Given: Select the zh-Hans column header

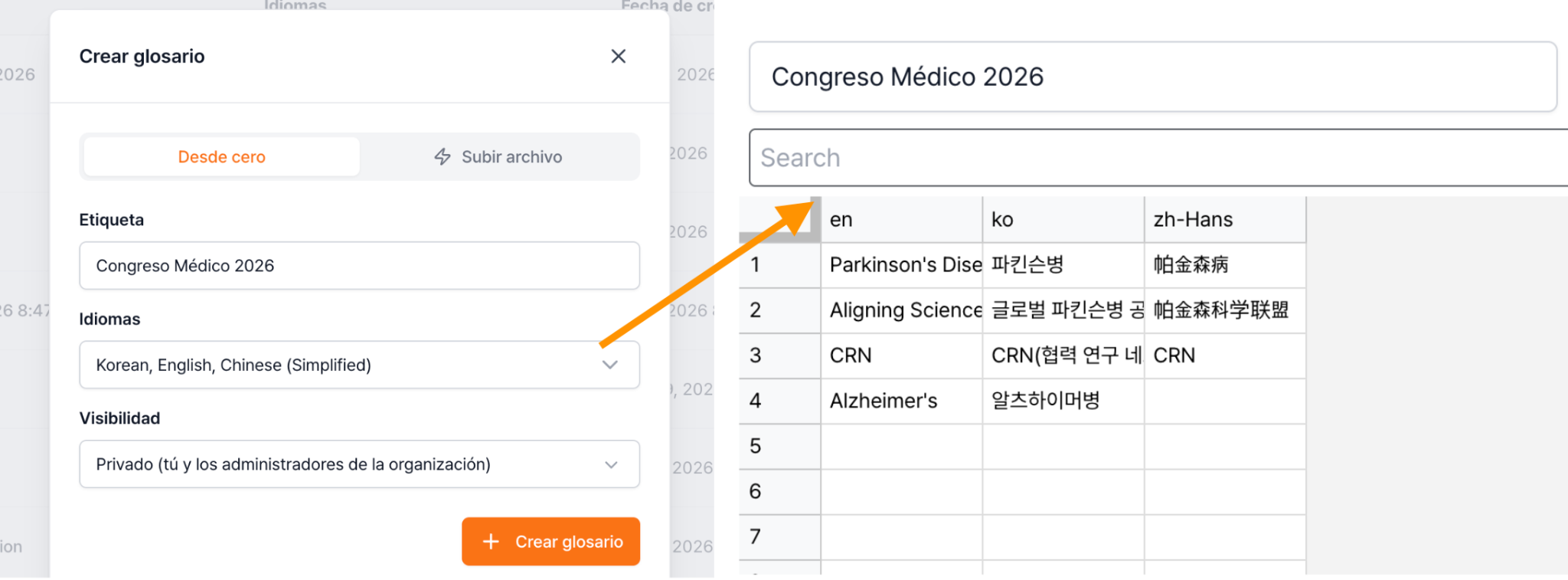Looking at the screenshot, I should pyautogui.click(x=1225, y=220).
